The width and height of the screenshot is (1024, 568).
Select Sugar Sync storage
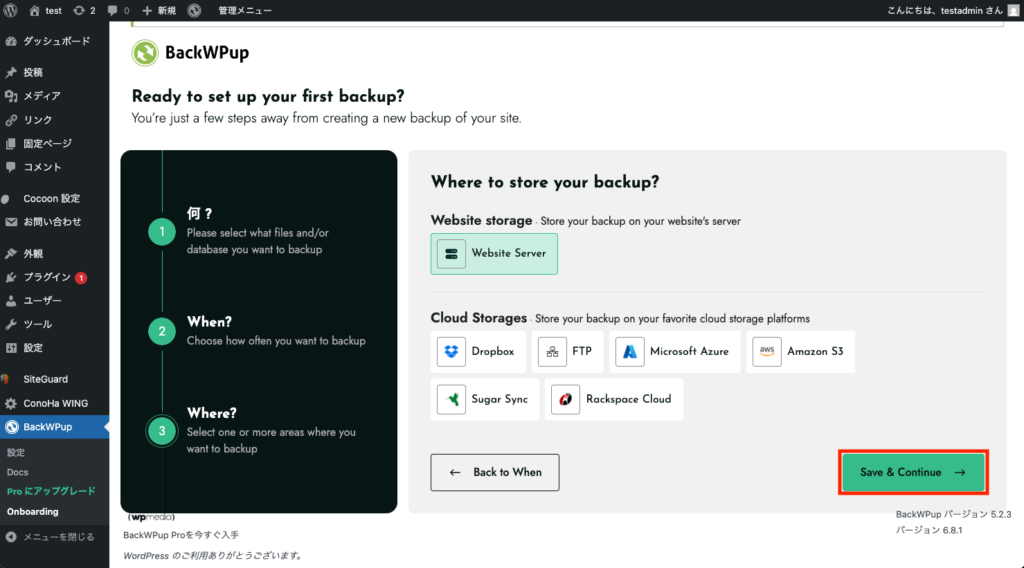point(485,400)
